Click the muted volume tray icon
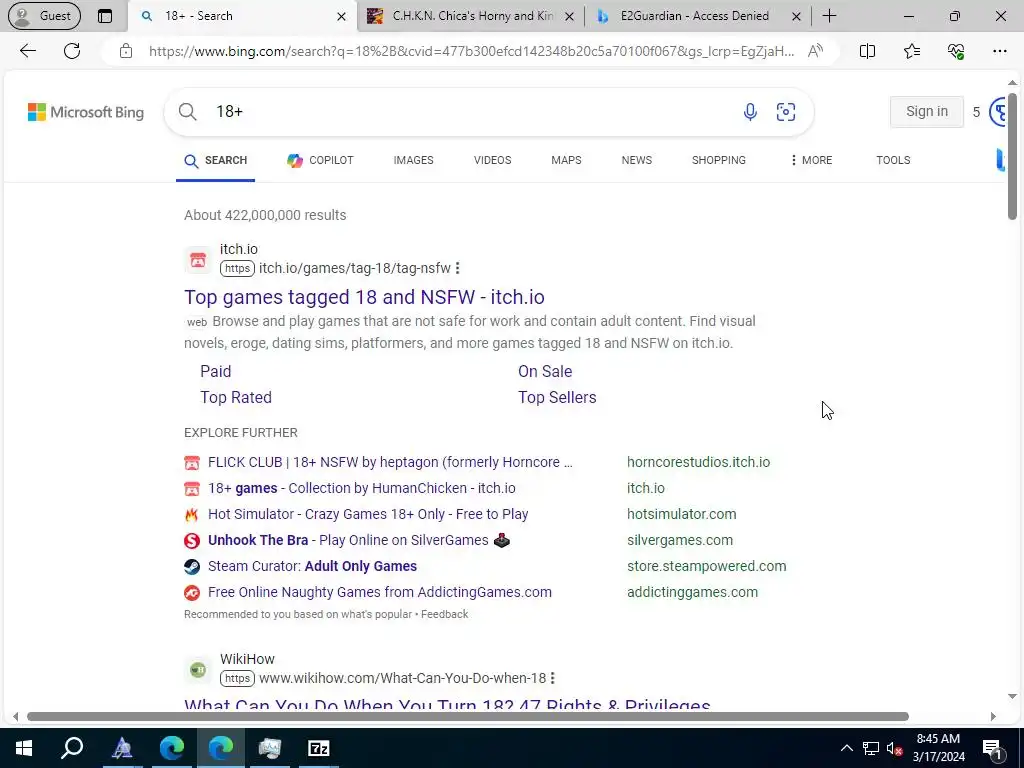The image size is (1024, 768). pyautogui.click(x=895, y=748)
